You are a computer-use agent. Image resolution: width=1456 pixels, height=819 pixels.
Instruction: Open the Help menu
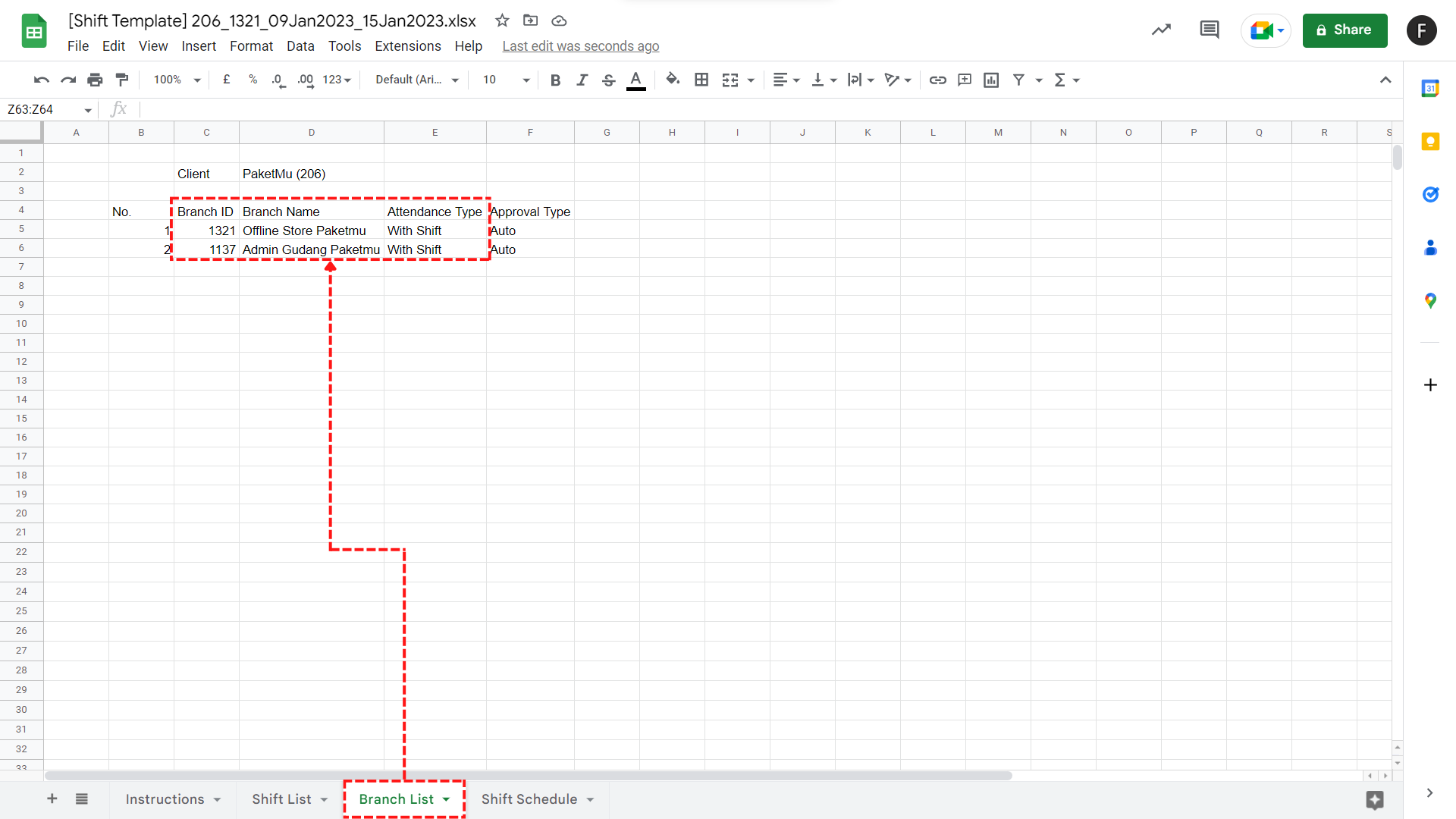469,46
